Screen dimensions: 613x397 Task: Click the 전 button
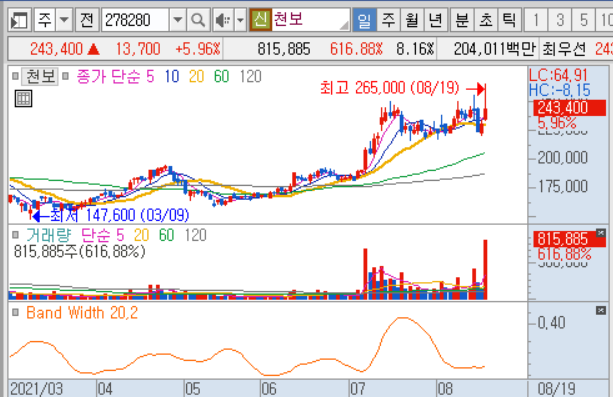(x=87, y=20)
